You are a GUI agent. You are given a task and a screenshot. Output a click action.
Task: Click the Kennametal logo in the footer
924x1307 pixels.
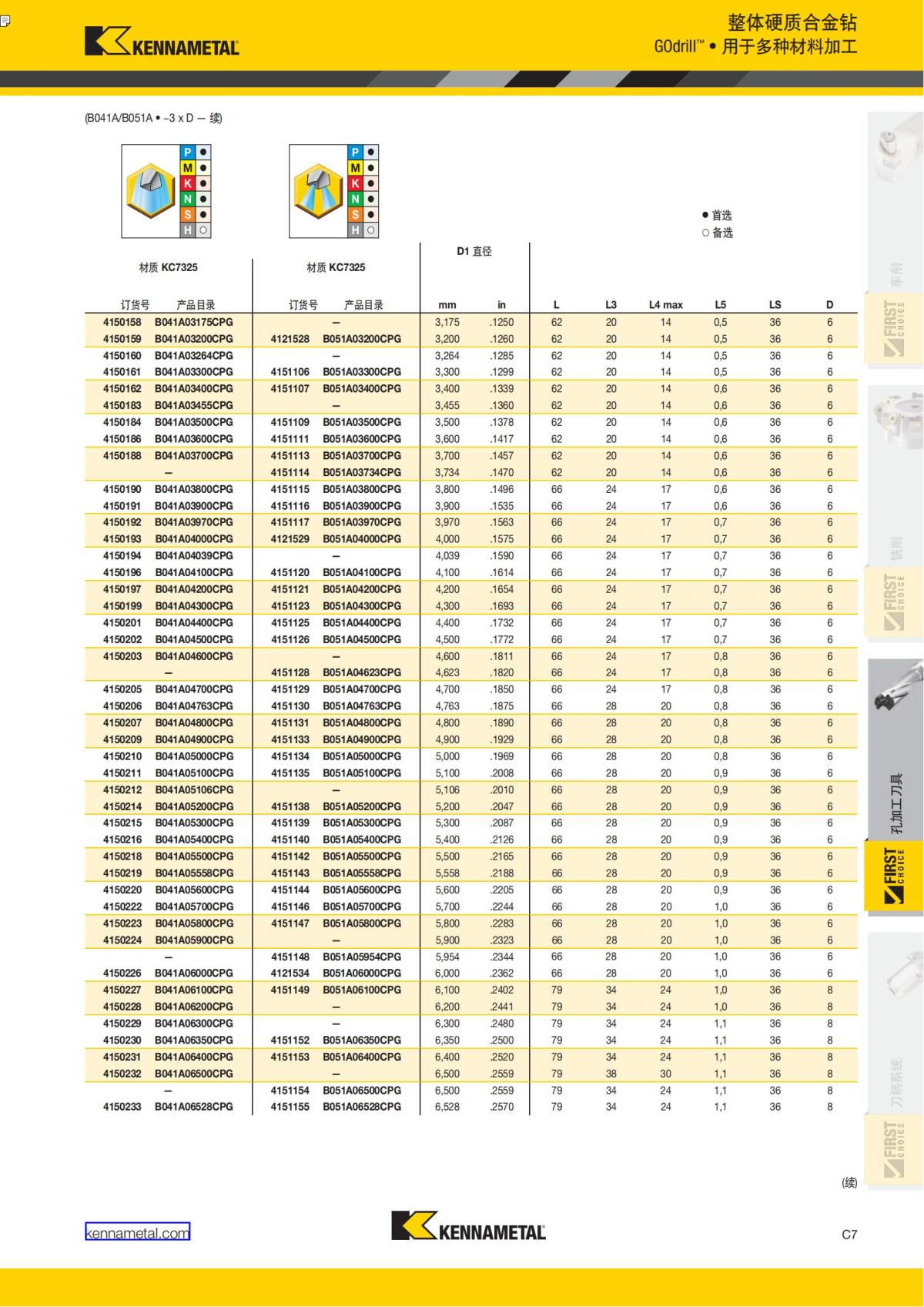coord(468,1225)
